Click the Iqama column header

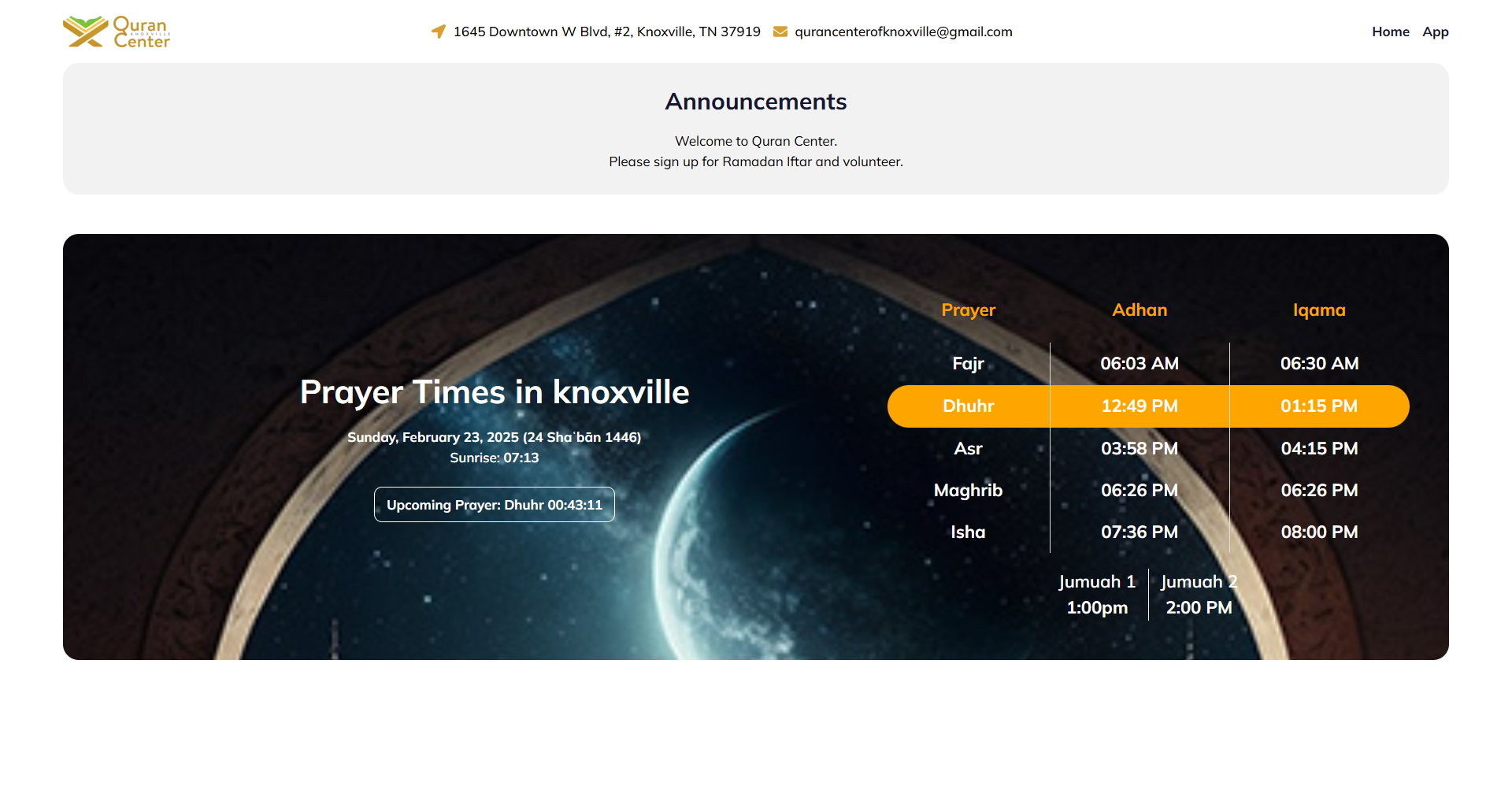[1318, 310]
